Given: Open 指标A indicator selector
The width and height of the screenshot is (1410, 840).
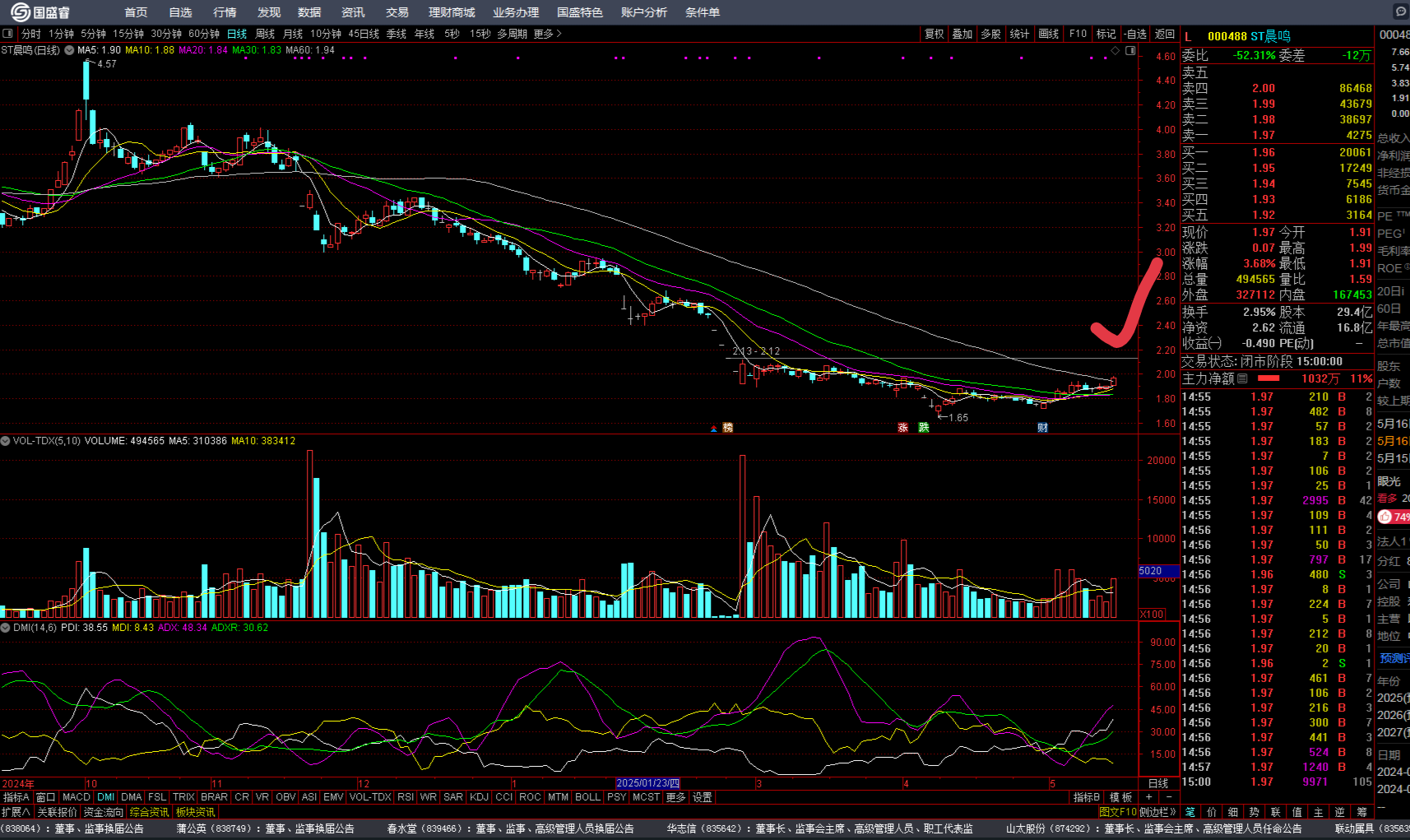Looking at the screenshot, I should [16, 797].
